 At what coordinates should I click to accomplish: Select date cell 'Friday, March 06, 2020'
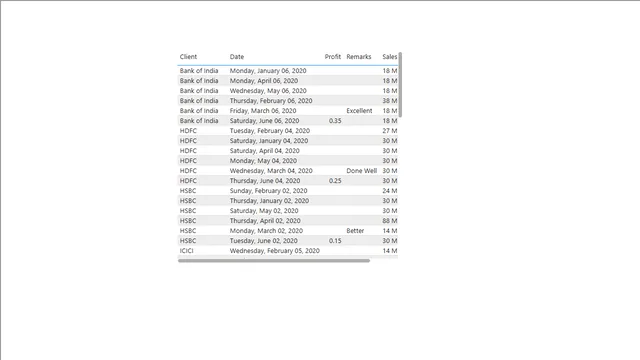click(x=263, y=111)
